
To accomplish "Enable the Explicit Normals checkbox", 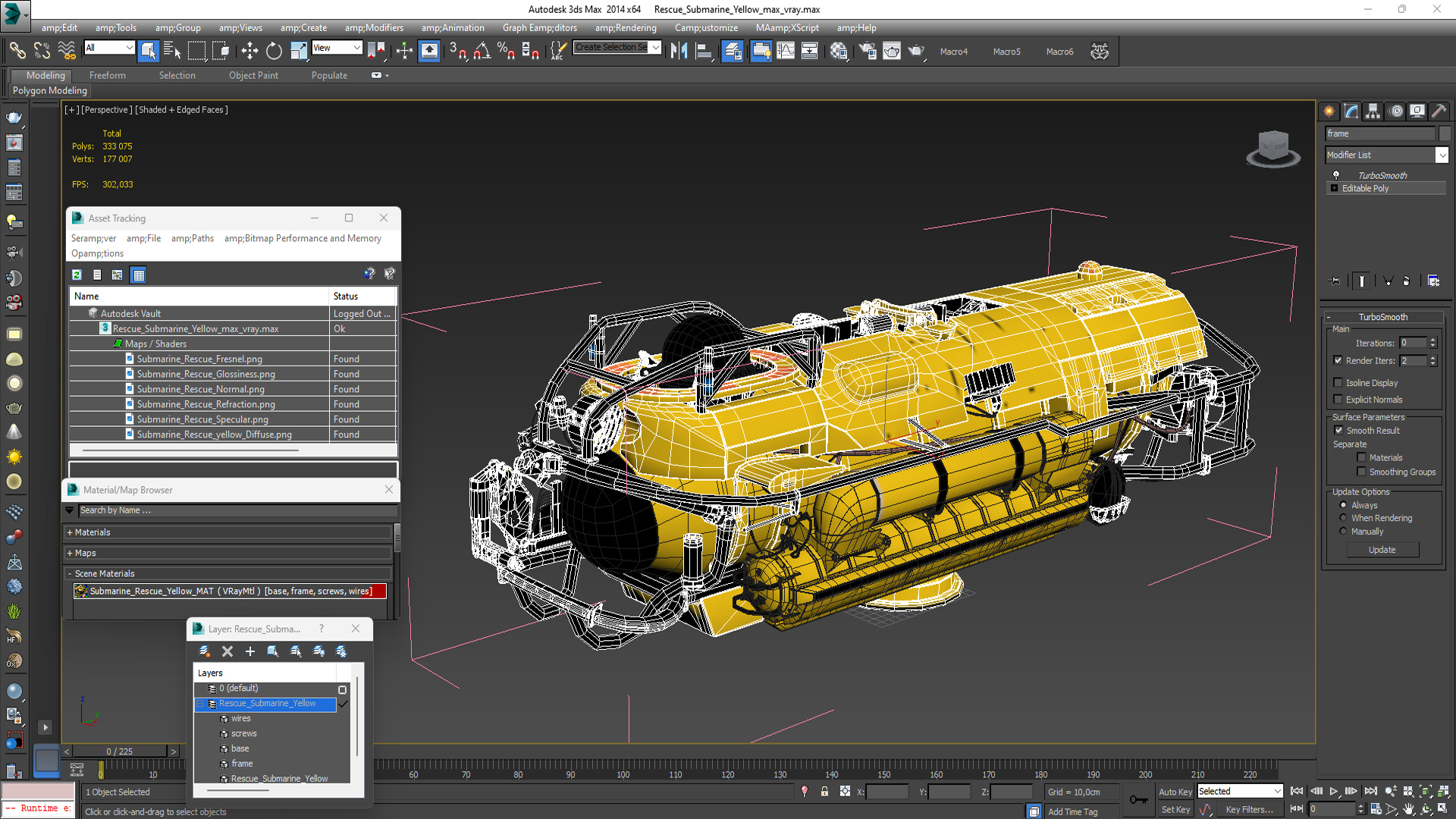I will click(x=1338, y=400).
